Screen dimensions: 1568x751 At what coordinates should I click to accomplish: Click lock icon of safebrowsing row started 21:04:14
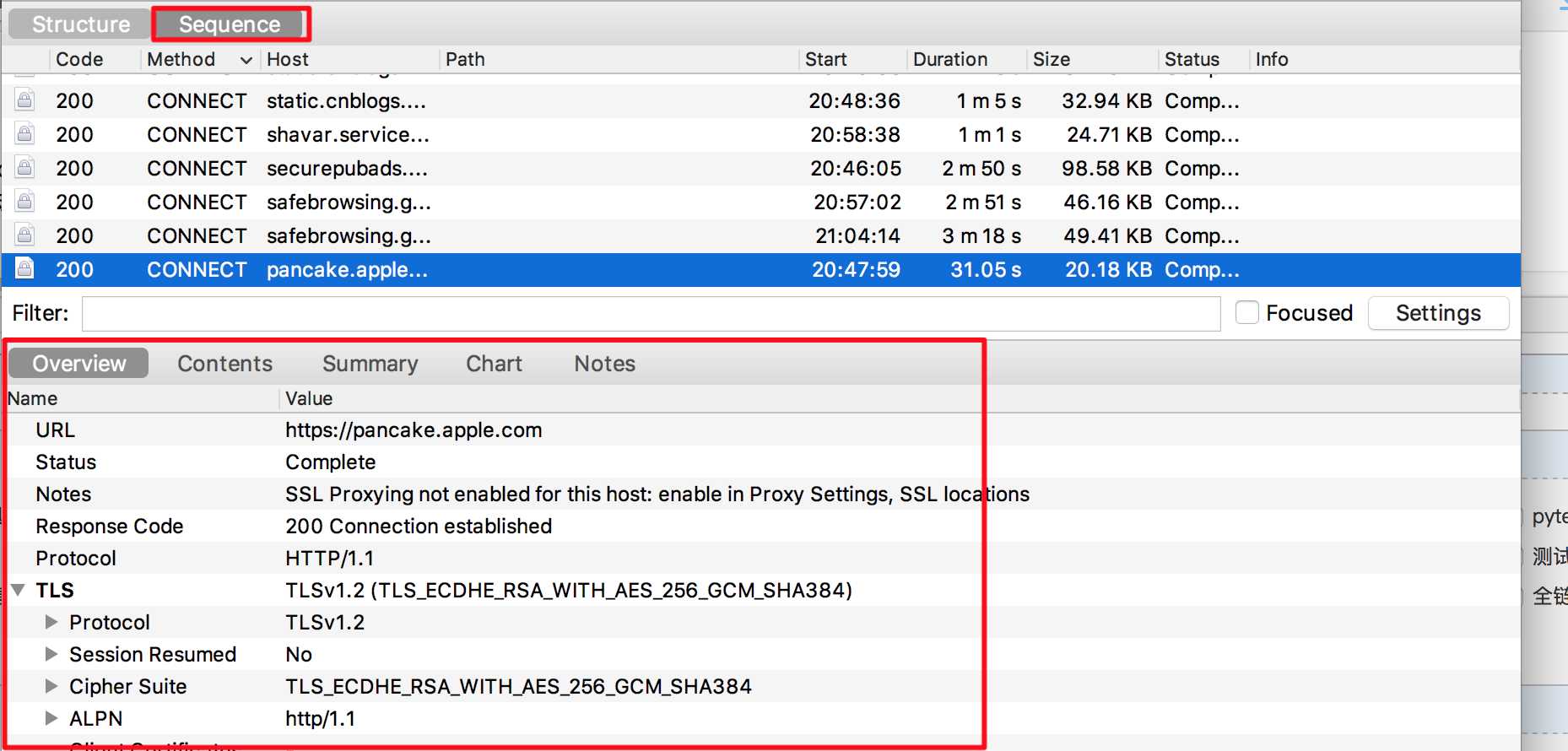[x=24, y=235]
